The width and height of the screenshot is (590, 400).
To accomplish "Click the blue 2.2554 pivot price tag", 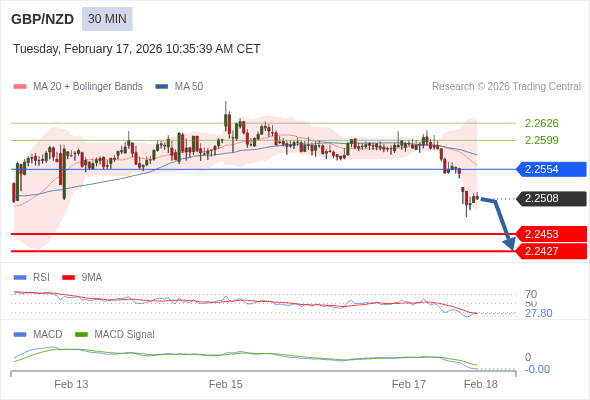I will click(x=551, y=169).
